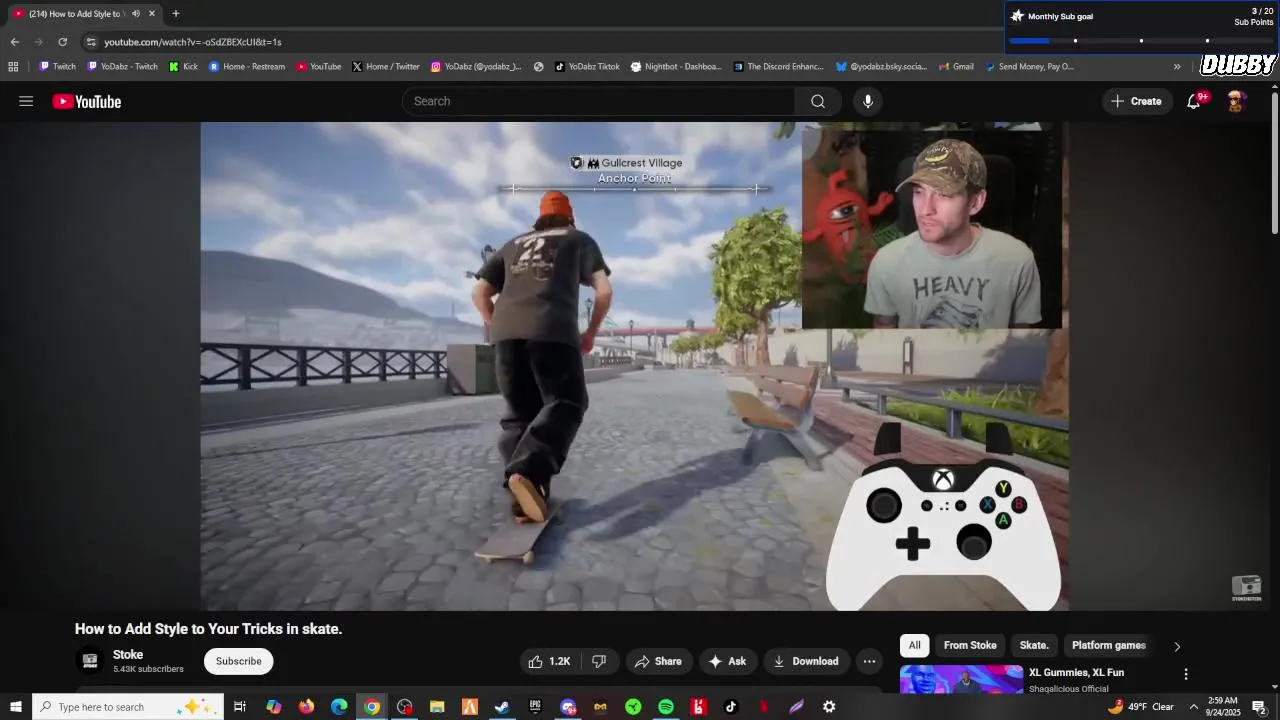Select the Skate. filter chip
Image resolution: width=1280 pixels, height=720 pixels.
tap(1034, 646)
